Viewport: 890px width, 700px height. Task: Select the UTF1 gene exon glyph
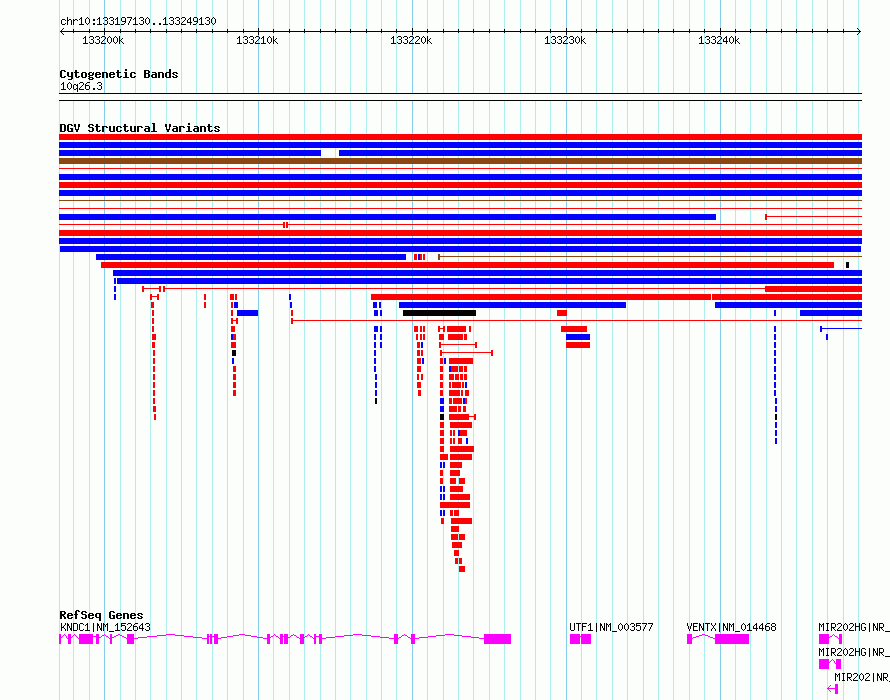(x=580, y=639)
